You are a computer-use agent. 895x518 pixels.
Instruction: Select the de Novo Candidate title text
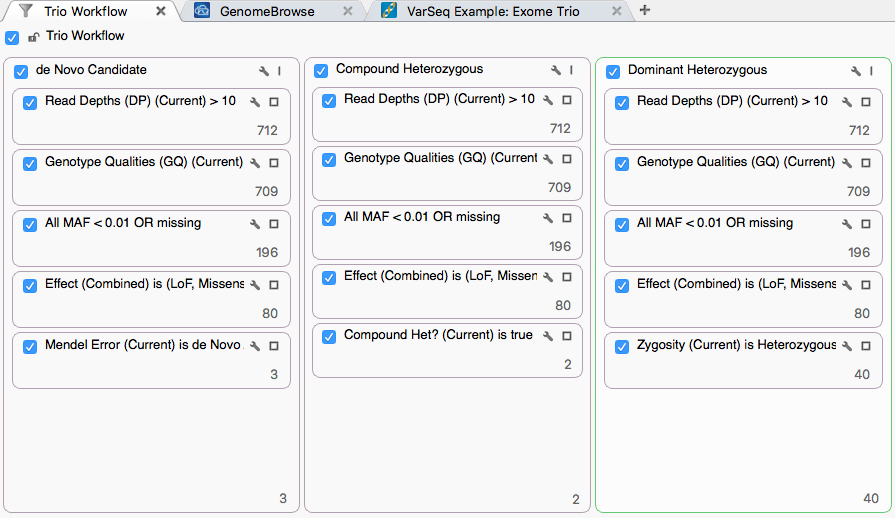(x=91, y=70)
